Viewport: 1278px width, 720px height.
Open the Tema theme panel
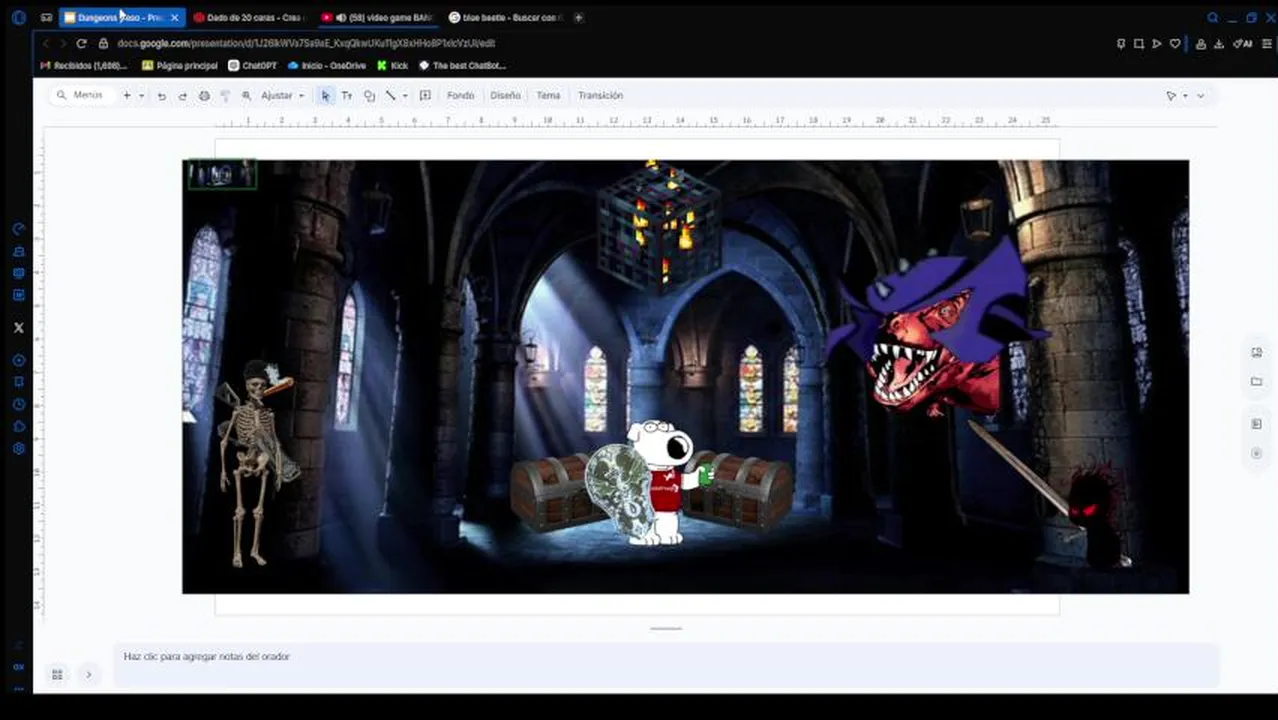(548, 96)
